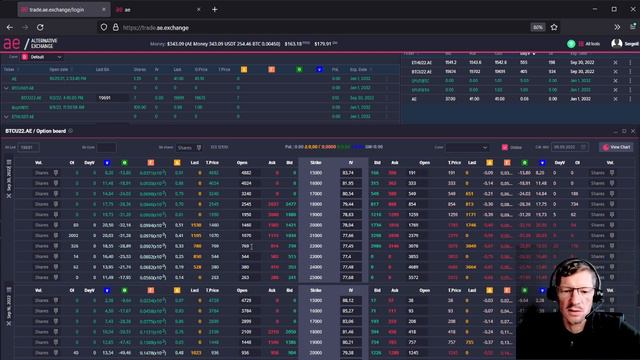Select ETHU22.AE in the watchlist
Screen dimensions: 640x360
(422, 62)
